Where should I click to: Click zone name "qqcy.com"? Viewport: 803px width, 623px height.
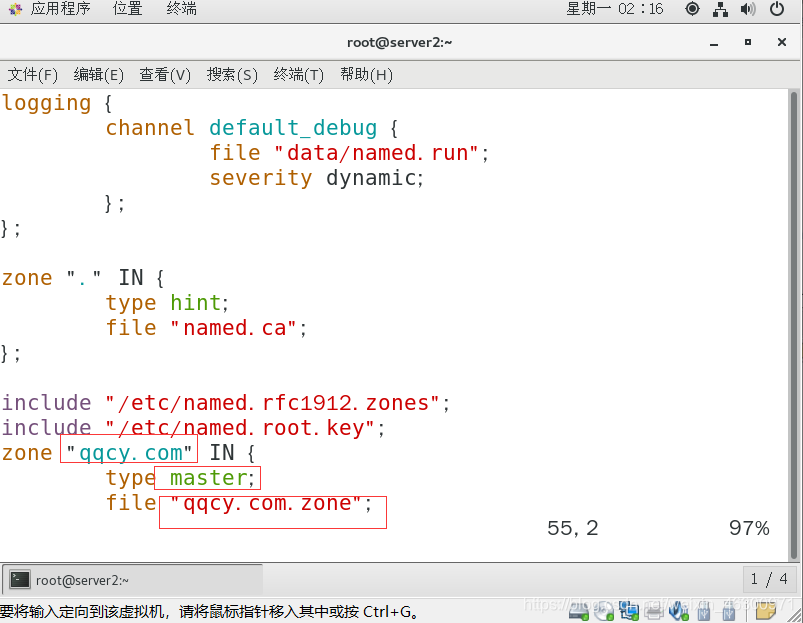click(x=129, y=454)
